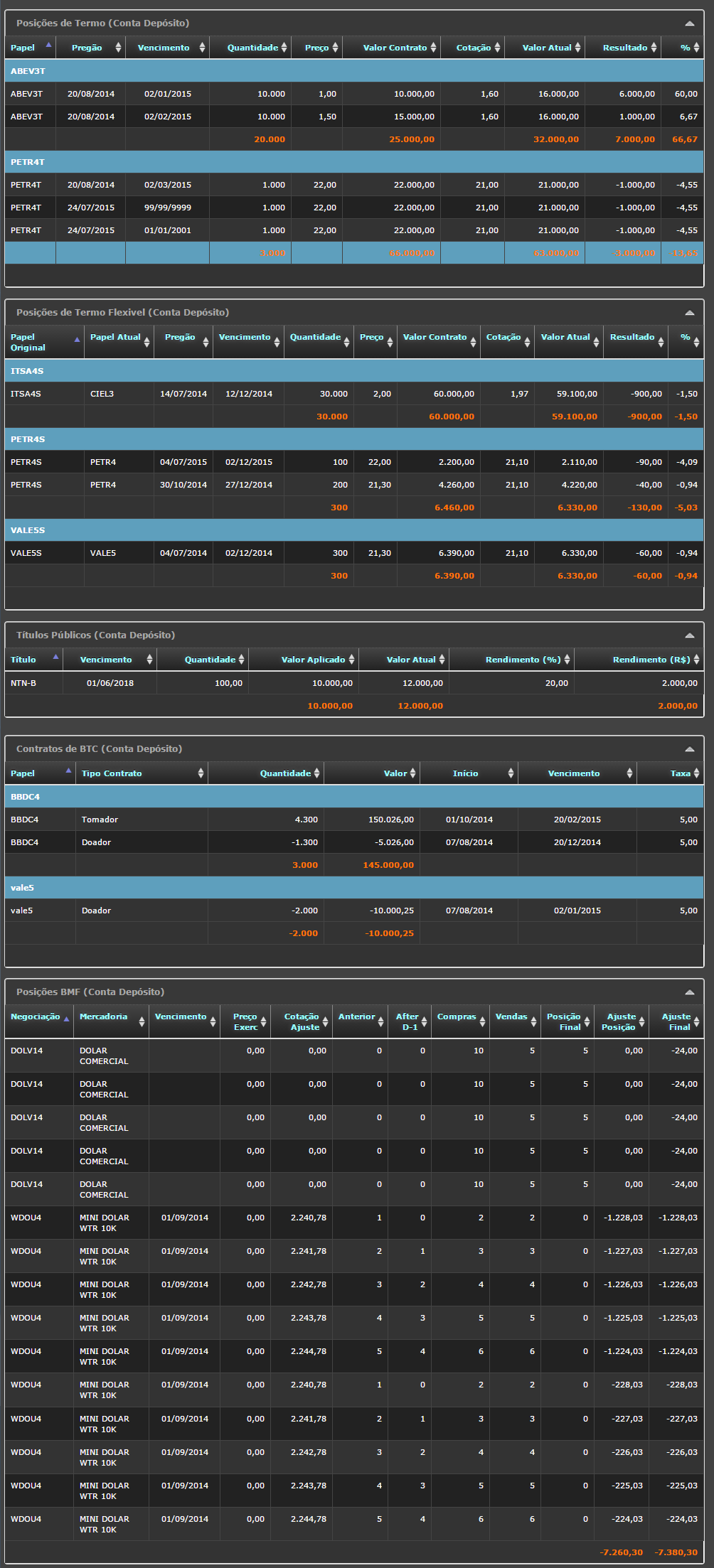Sort Posições de Termo by Pregão
714x1568 pixels.
90,48
